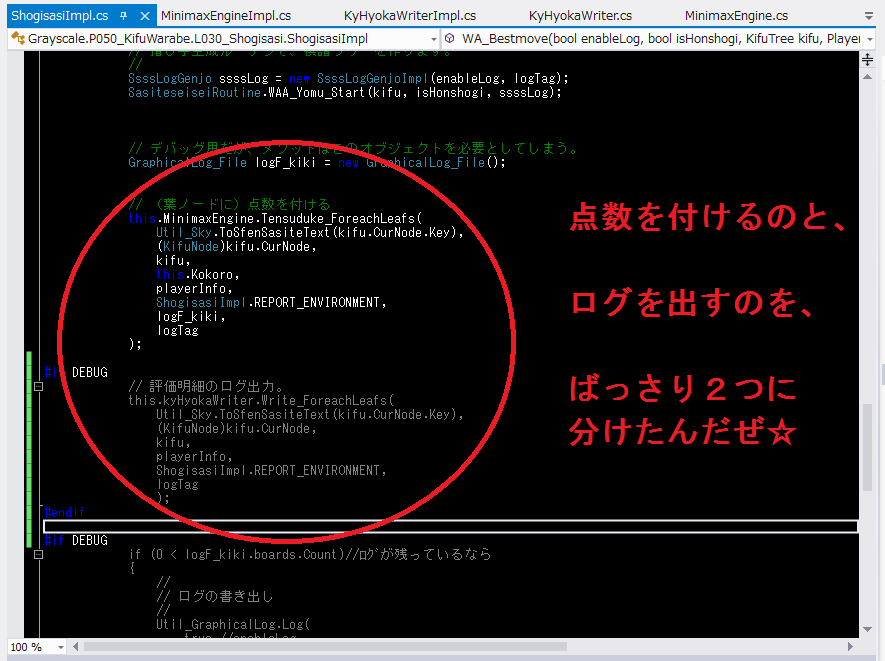Activate the ShogisasiImpl.cs tab
The width and height of the screenshot is (885, 661).
click(x=60, y=16)
